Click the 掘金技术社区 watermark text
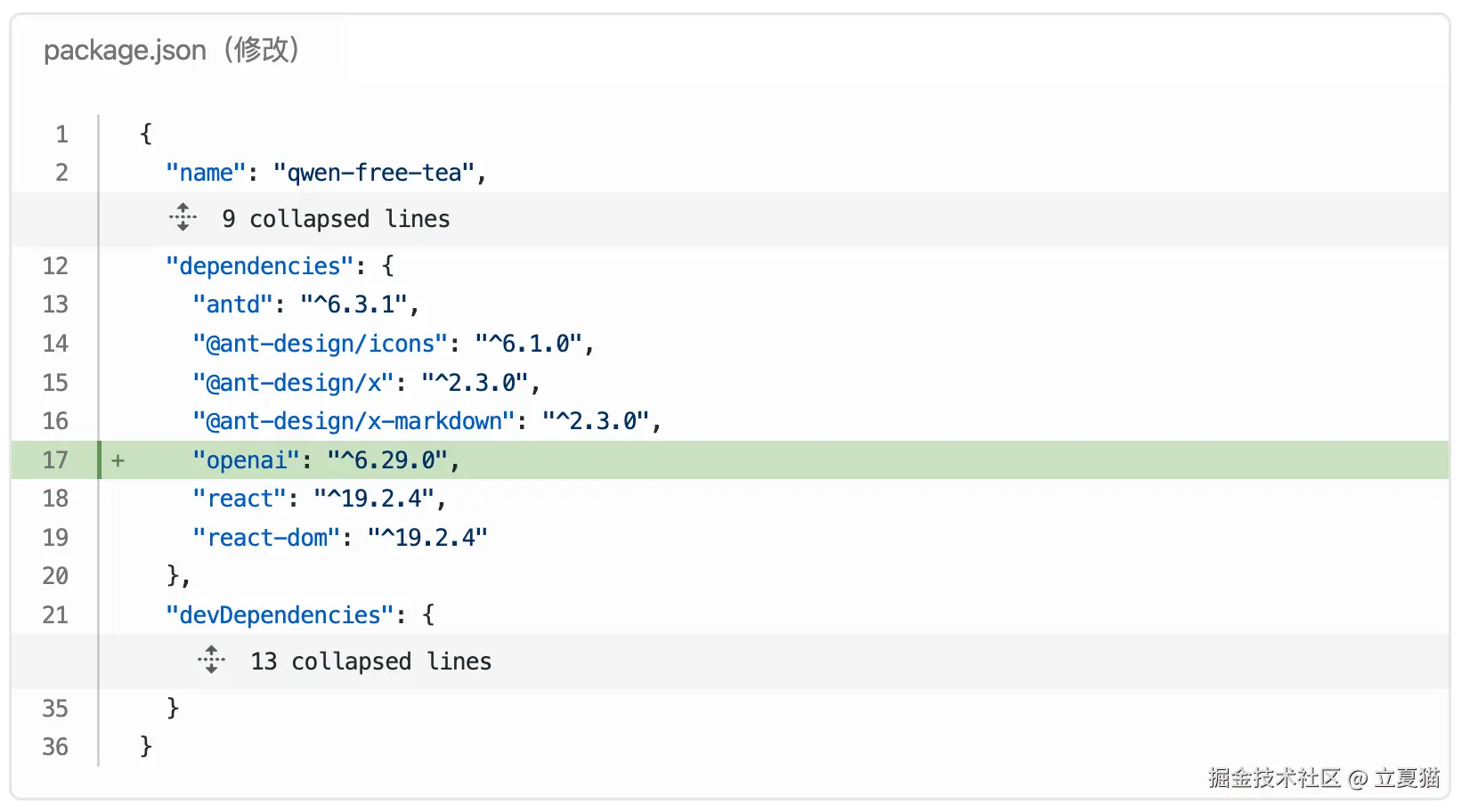 tap(1274, 778)
